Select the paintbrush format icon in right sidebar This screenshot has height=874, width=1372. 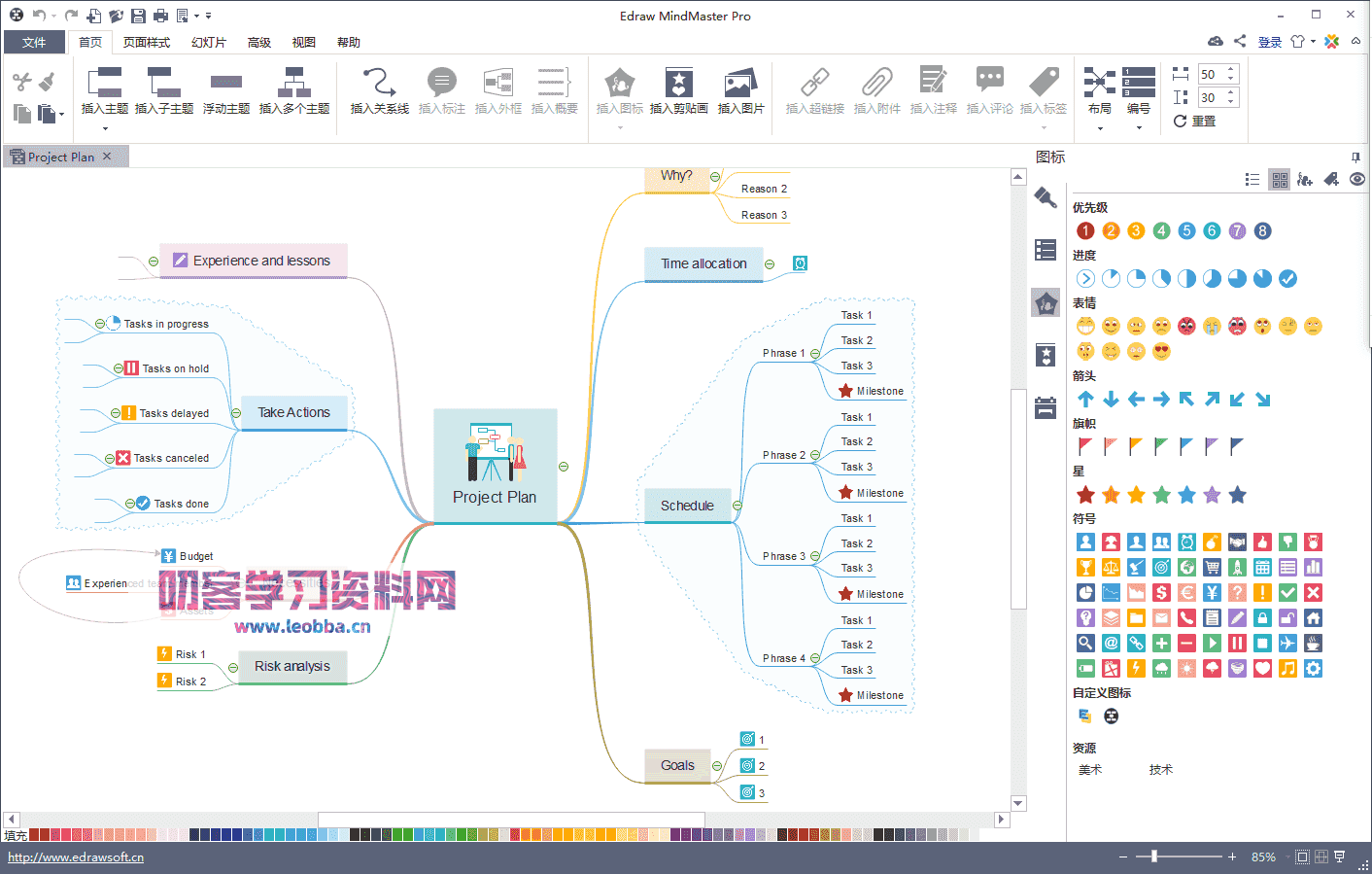1045,197
